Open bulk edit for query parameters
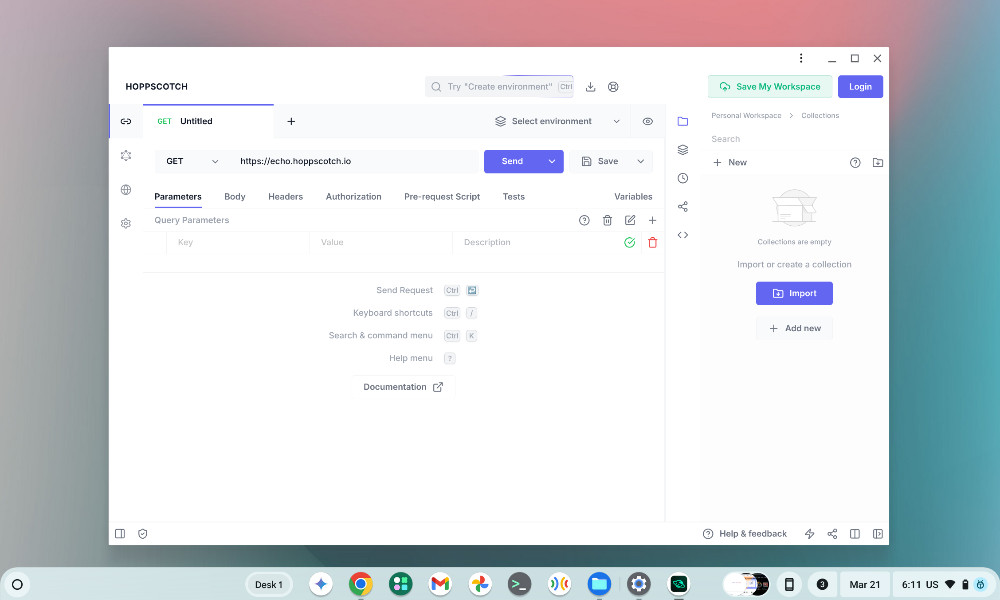The image size is (1000, 600). point(630,220)
